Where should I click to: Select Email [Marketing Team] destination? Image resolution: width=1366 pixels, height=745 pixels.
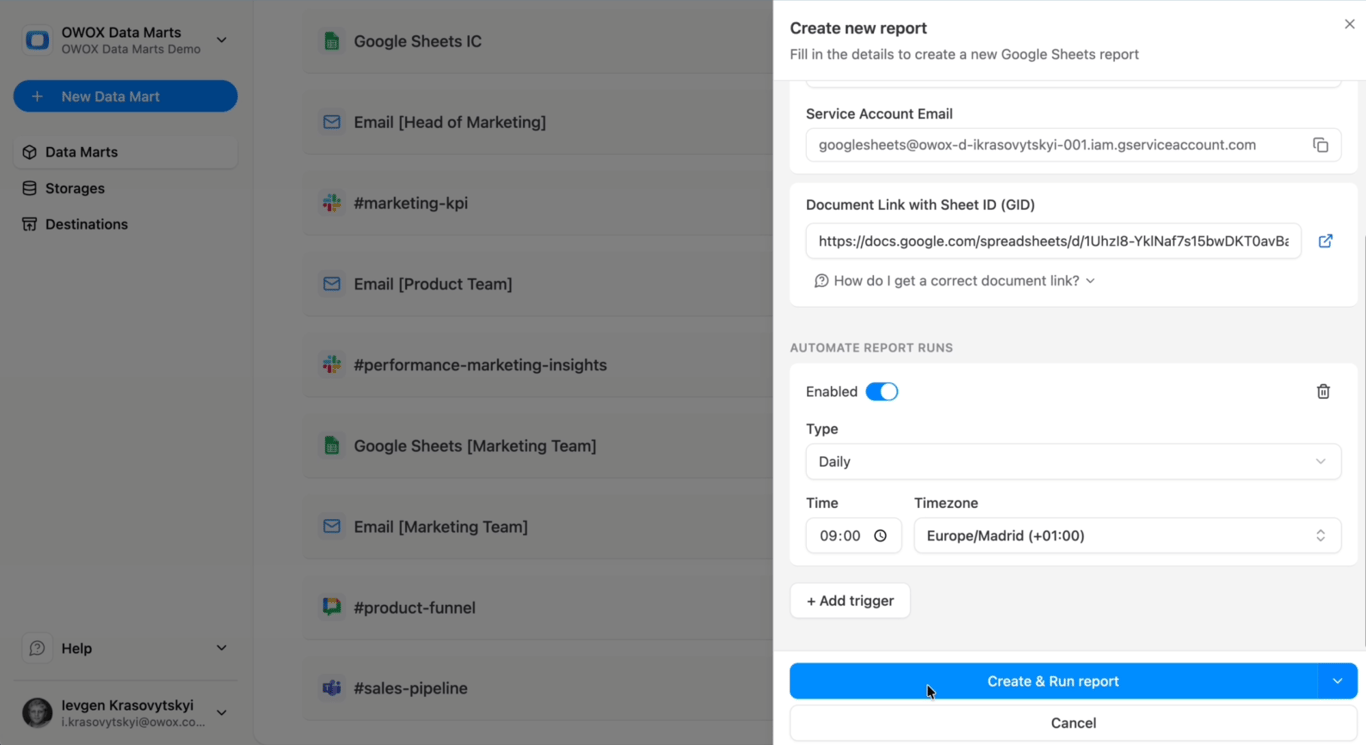pyautogui.click(x=538, y=526)
